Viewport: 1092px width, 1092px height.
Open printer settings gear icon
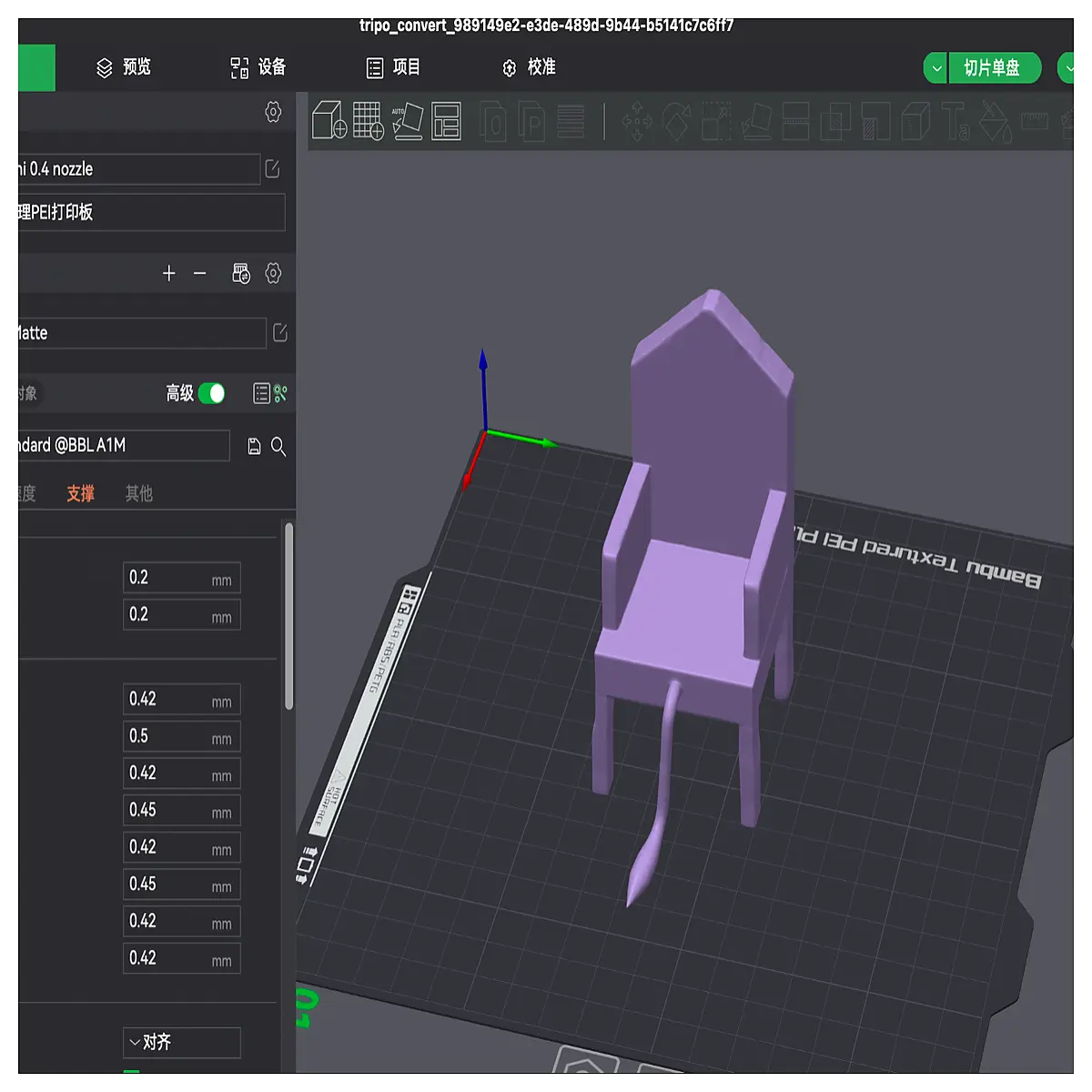pos(273,112)
